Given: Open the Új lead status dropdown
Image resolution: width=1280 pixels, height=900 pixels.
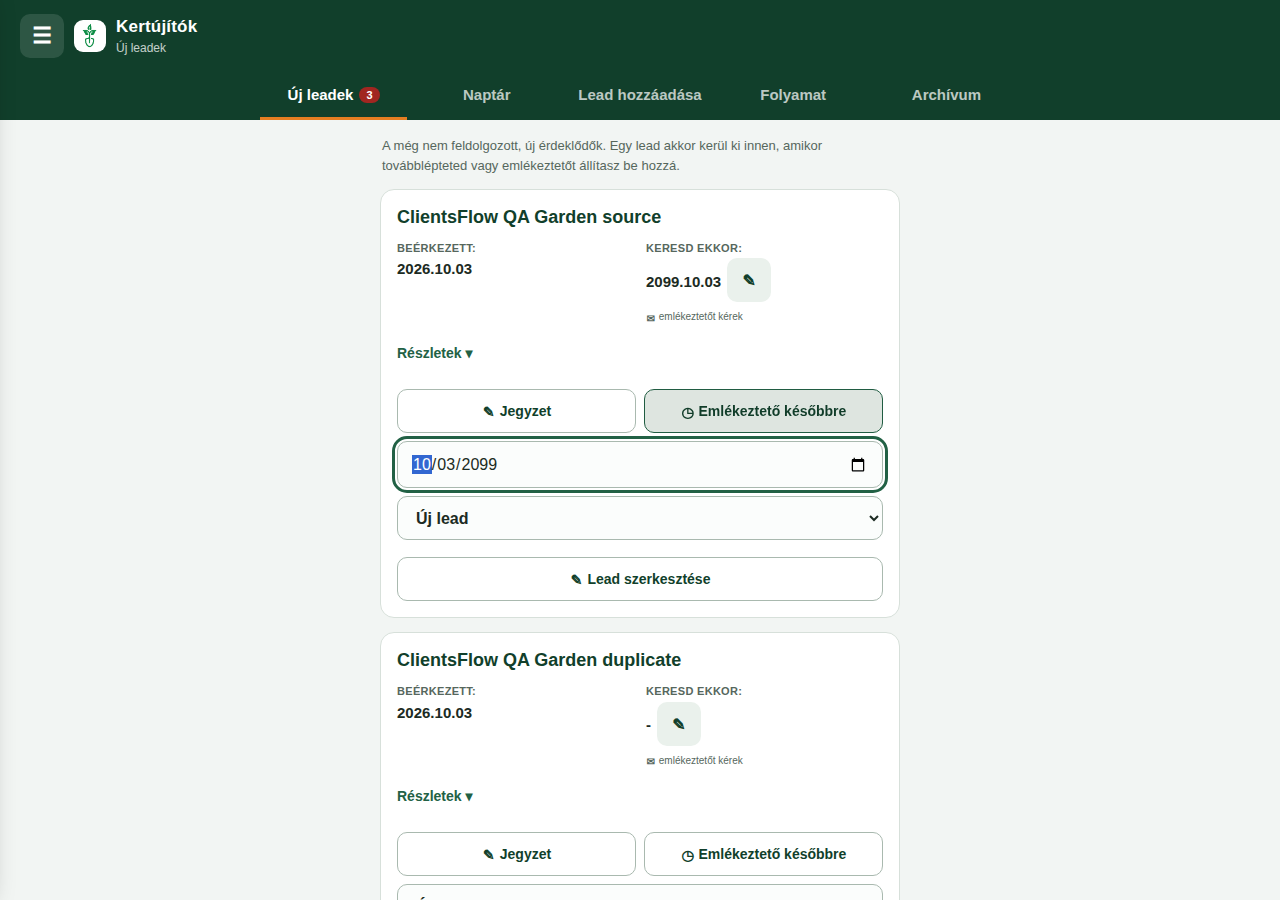Looking at the screenshot, I should point(640,518).
